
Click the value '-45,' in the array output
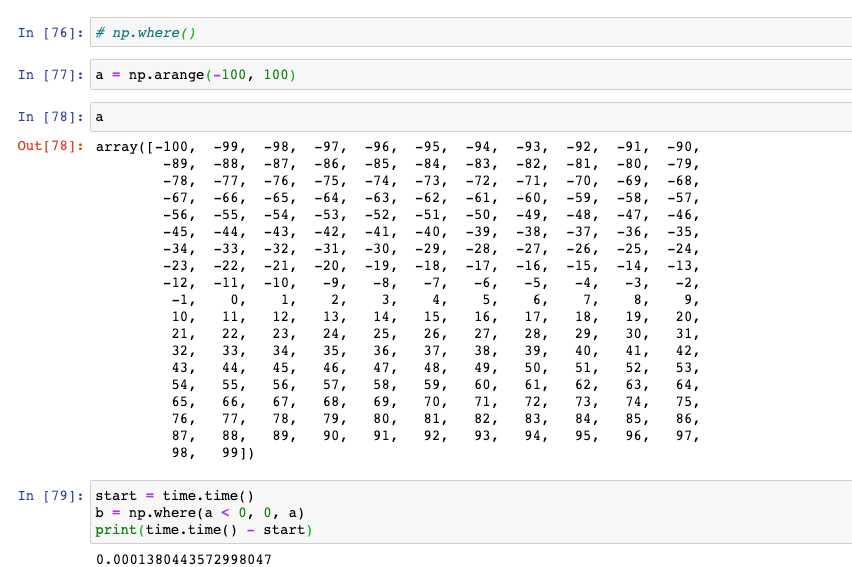[179, 232]
